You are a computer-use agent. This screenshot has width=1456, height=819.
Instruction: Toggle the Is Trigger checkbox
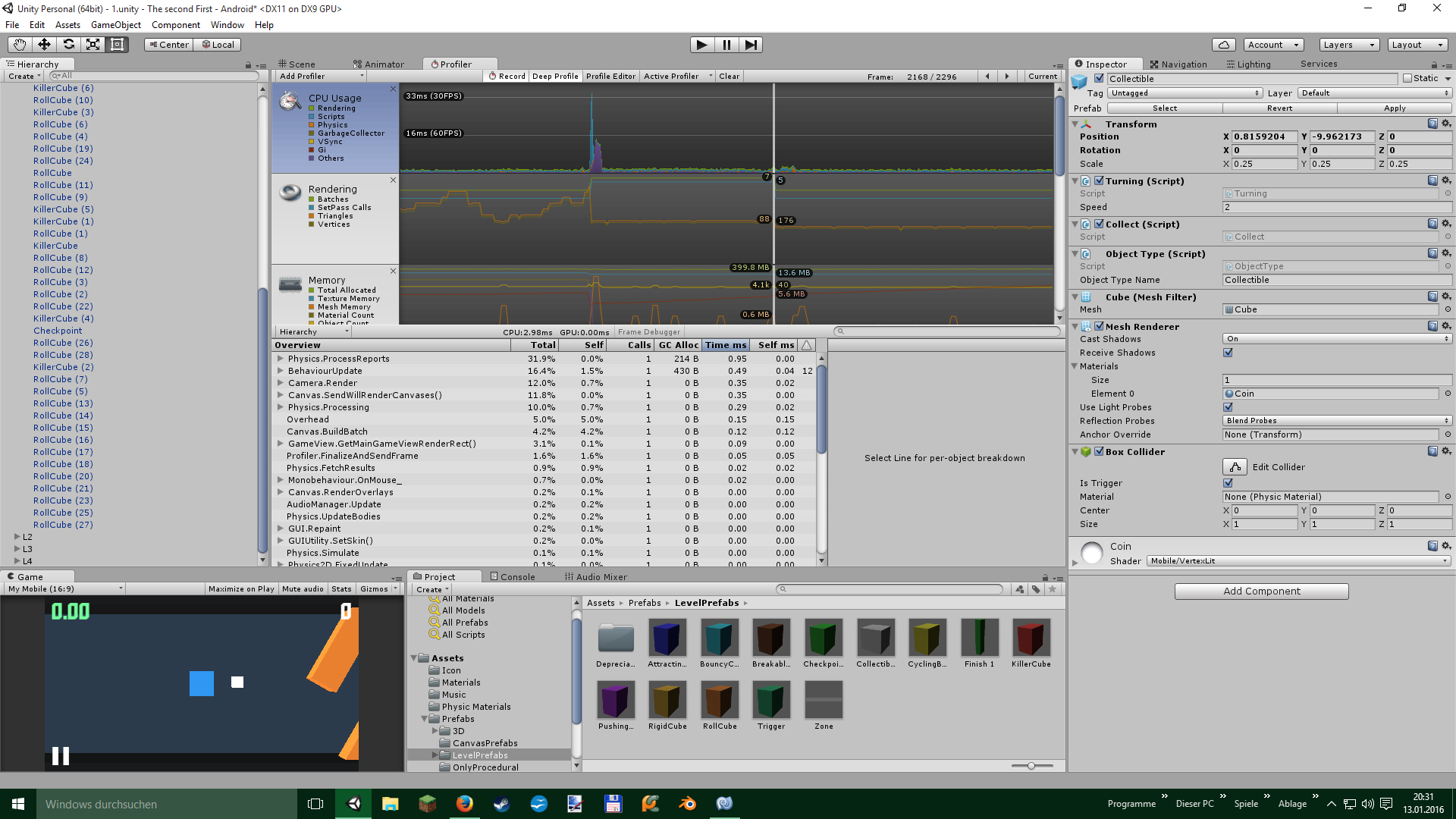tap(1228, 483)
